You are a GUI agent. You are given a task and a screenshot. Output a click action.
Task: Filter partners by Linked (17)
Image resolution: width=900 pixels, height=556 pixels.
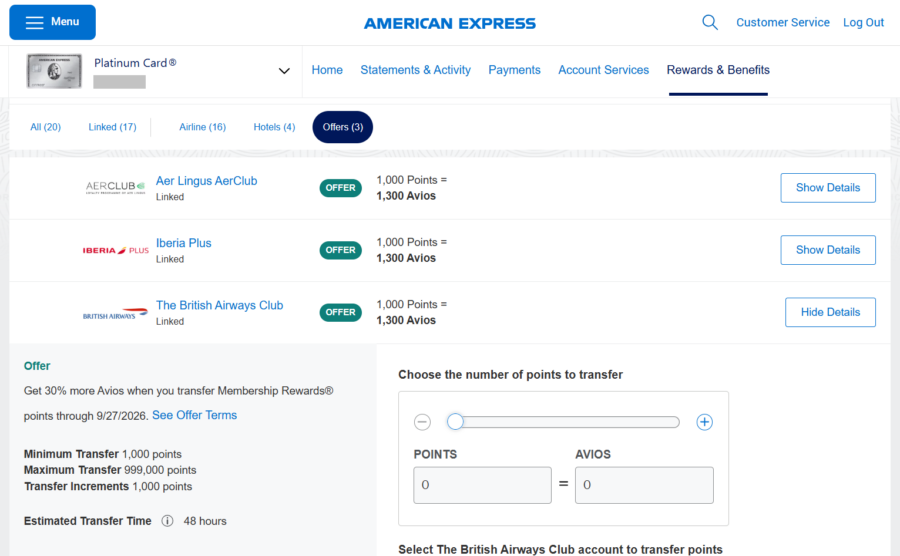112,127
